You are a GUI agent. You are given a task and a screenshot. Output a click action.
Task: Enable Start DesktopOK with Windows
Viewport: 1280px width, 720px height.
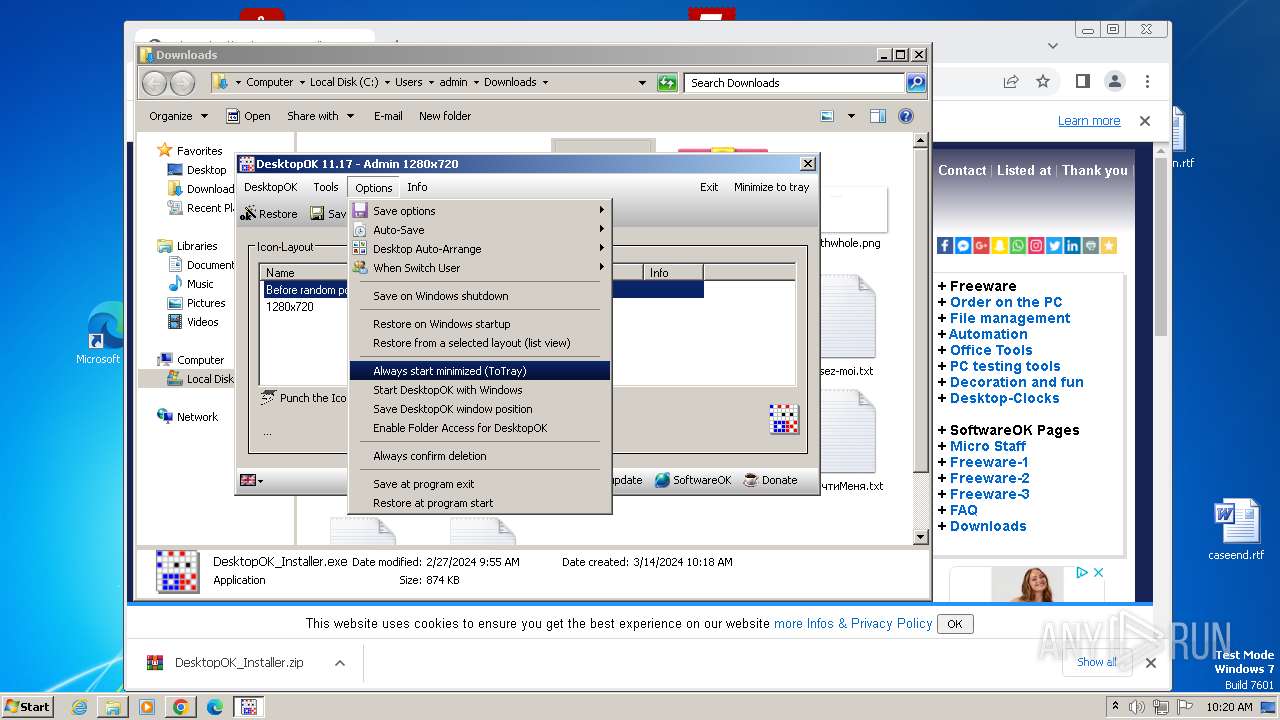coord(479,390)
